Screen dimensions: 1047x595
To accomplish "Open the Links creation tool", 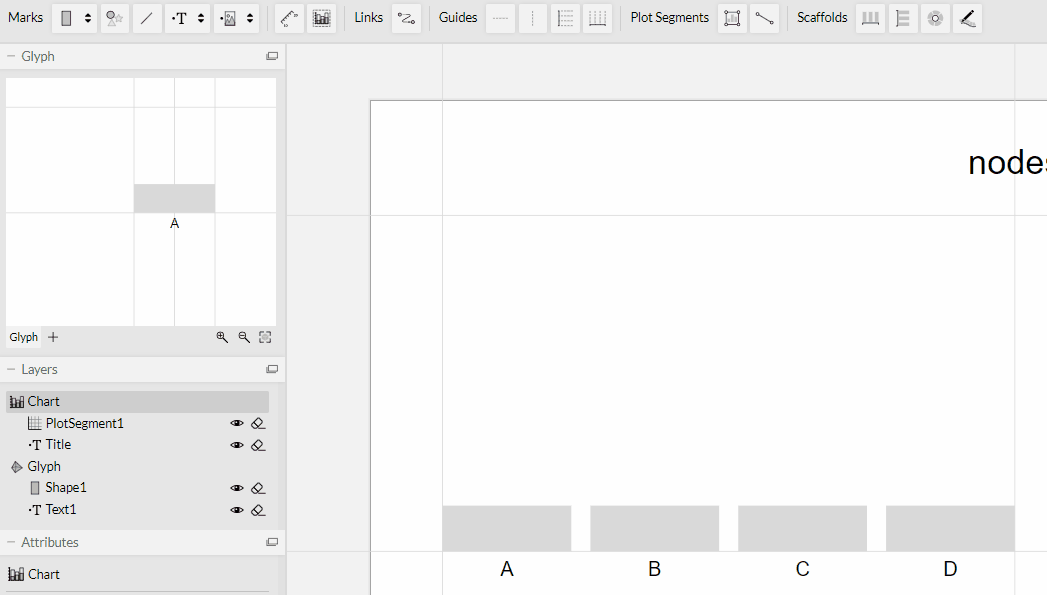I will coord(406,18).
